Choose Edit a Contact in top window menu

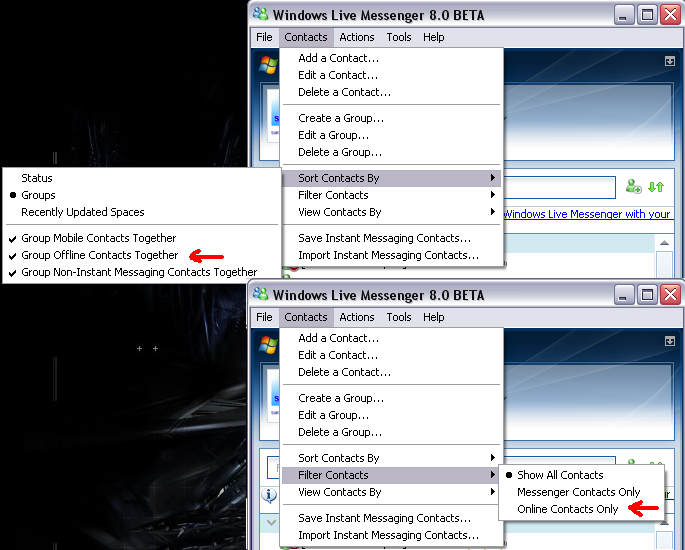pos(391,75)
